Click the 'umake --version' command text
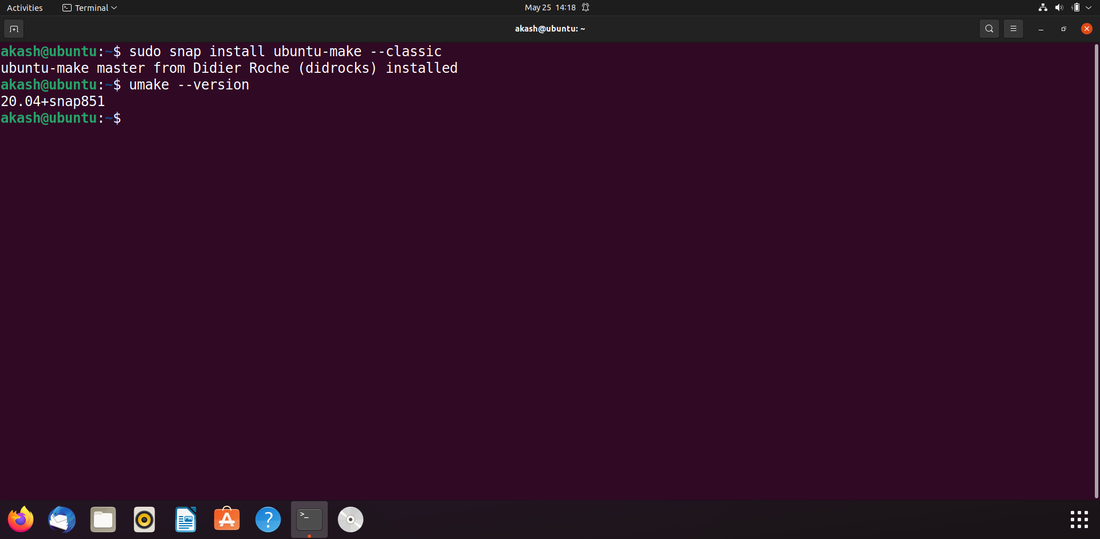Screen dimensions: 1100x539 tap(189, 85)
